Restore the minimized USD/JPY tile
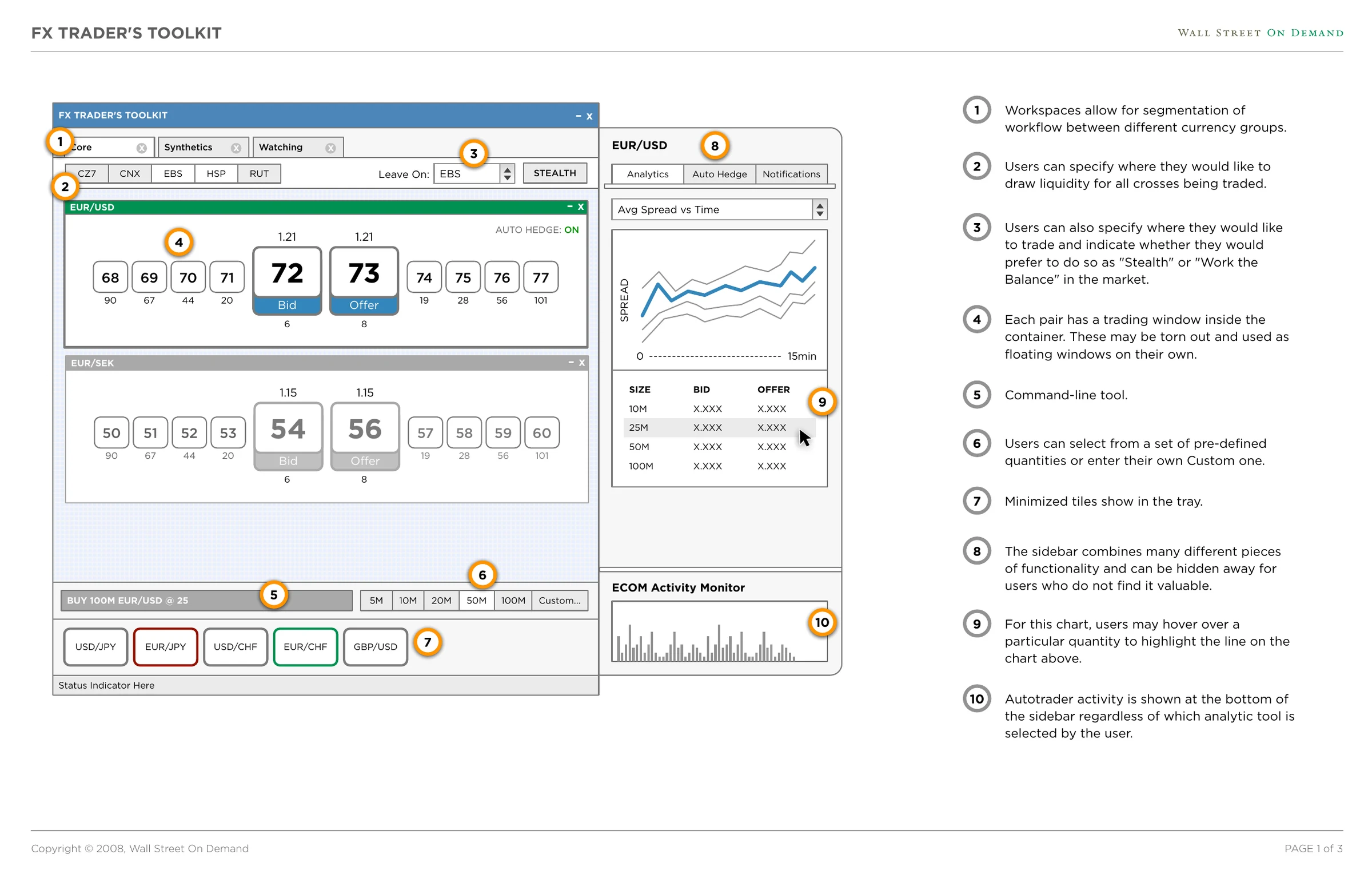Screen dimensions: 1372x878 click(95, 647)
